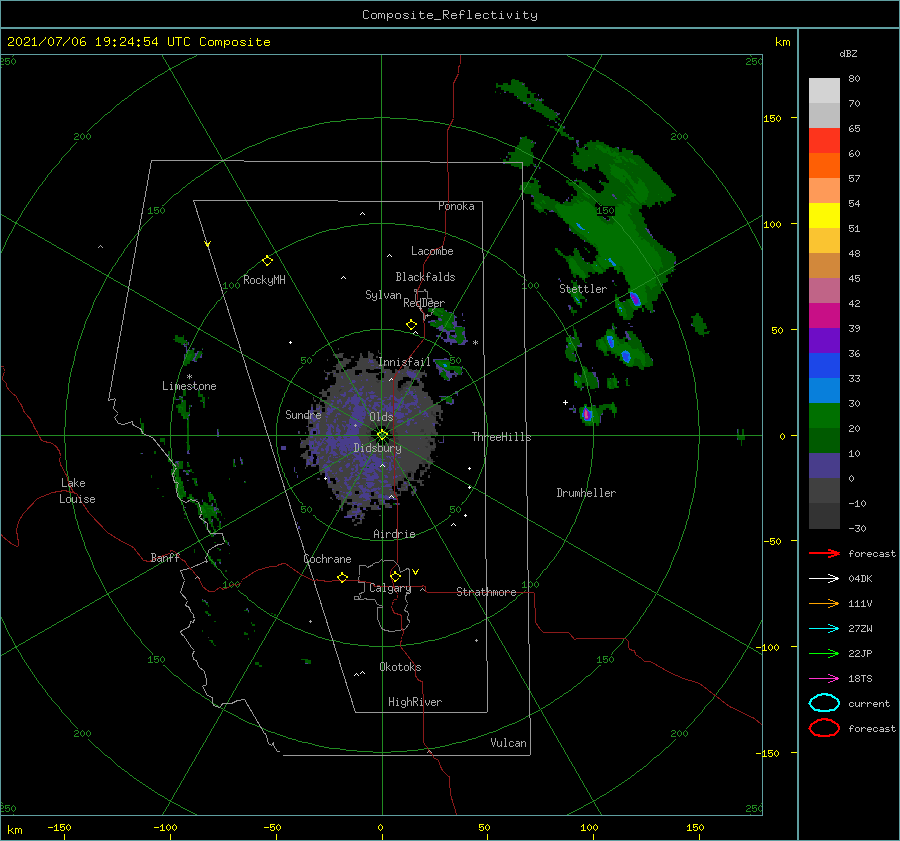The width and height of the screenshot is (900, 841).
Task: Click the Airdrie city label
Action: pos(394,534)
